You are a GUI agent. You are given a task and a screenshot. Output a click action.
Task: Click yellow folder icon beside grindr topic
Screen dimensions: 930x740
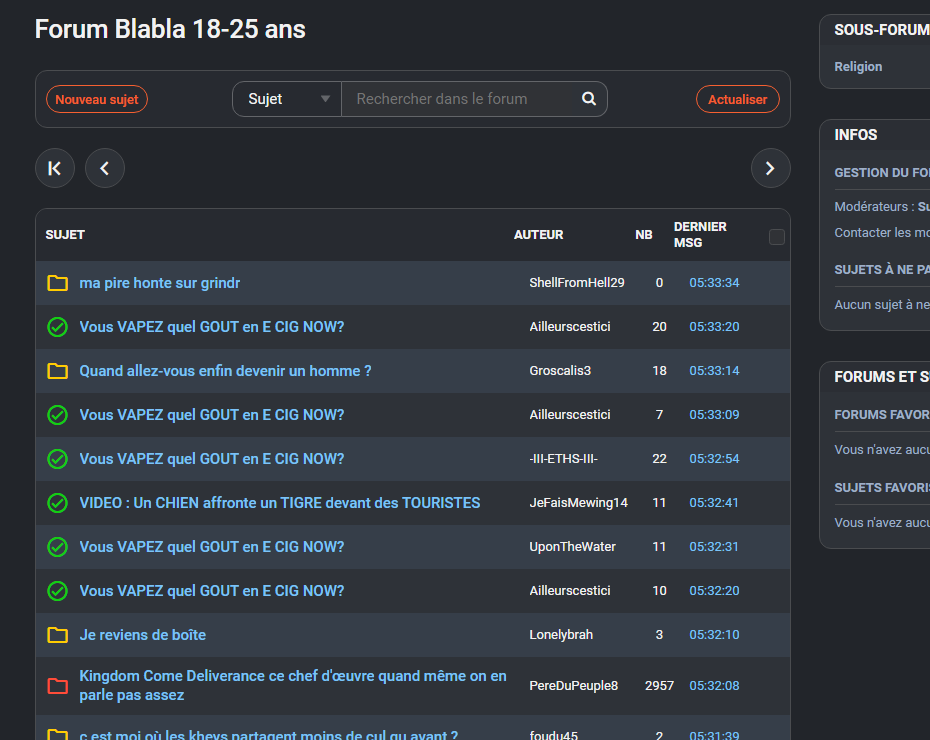point(57,283)
